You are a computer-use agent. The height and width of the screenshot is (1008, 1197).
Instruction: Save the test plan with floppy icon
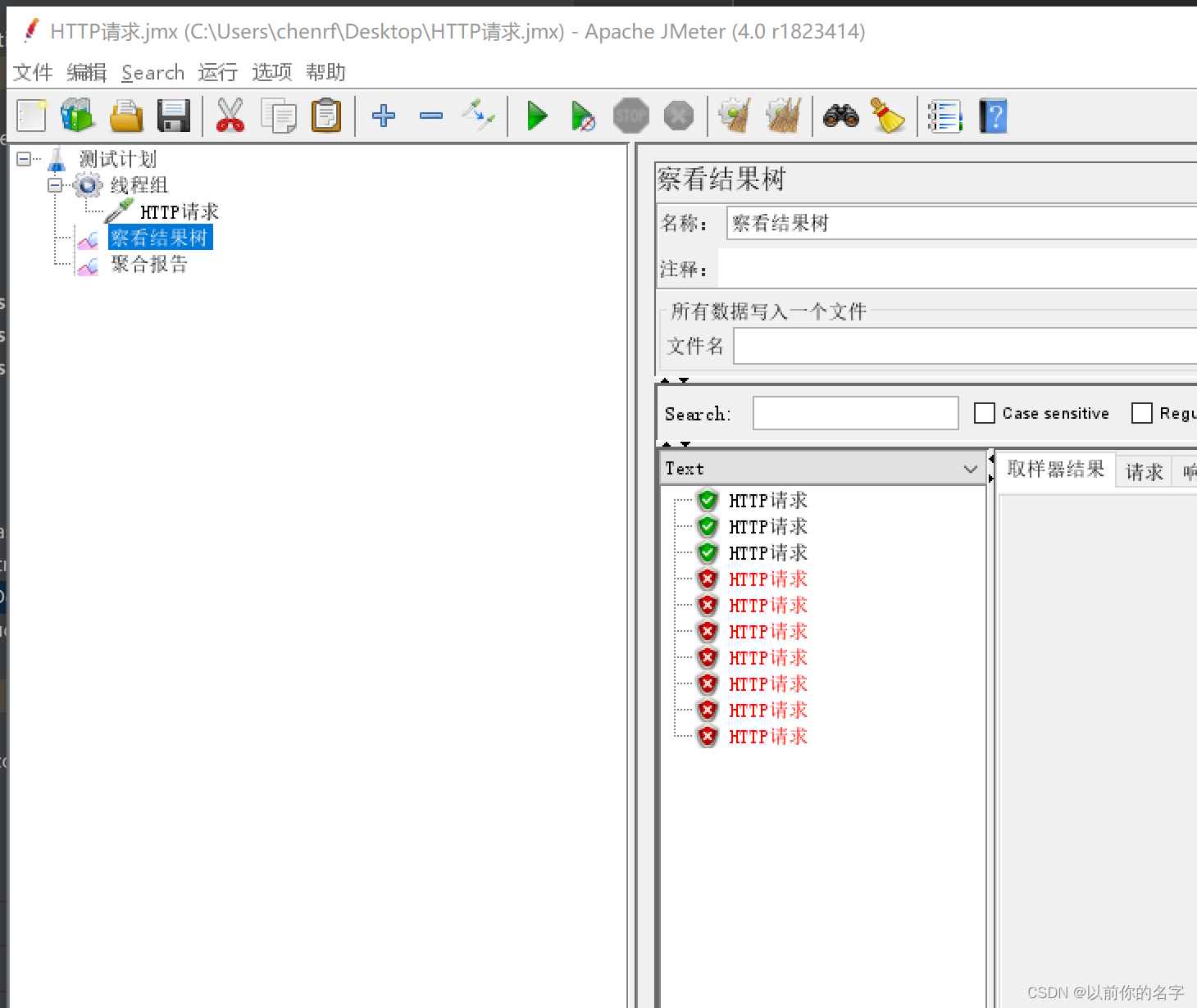[x=174, y=116]
